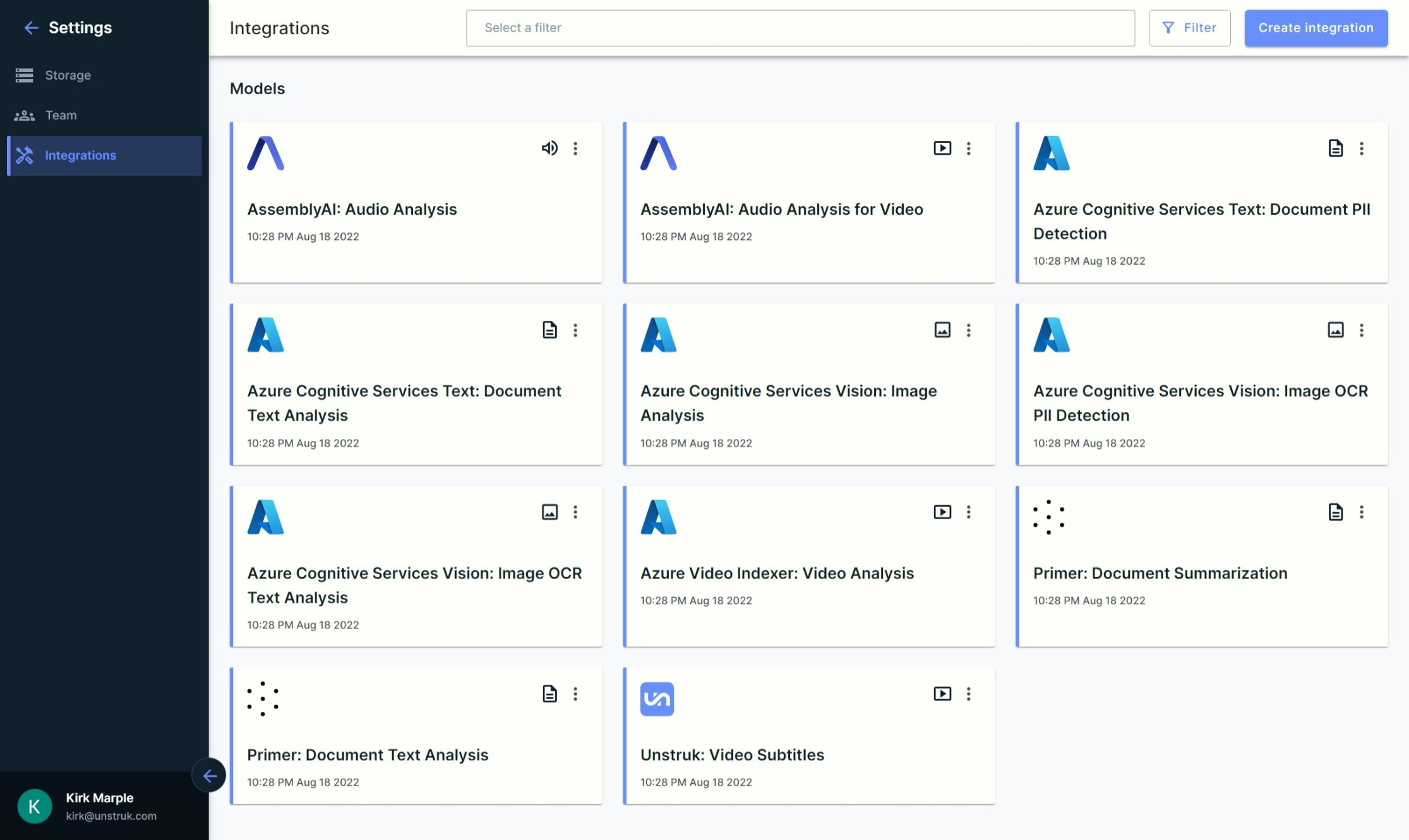1409x840 pixels.
Task: Open Azure Cognitive Services Text: Document PII Detection
Action: (x=1202, y=221)
